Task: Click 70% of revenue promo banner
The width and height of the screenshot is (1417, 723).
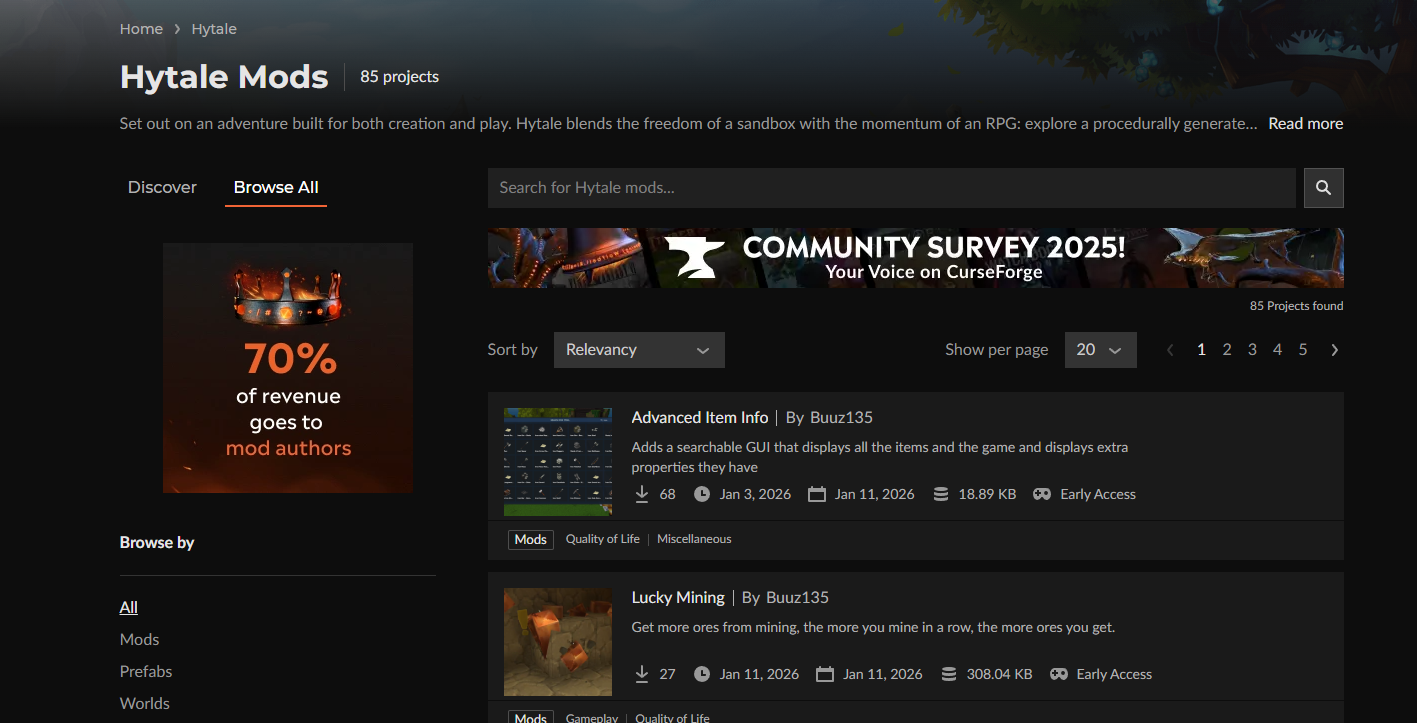Action: (288, 368)
